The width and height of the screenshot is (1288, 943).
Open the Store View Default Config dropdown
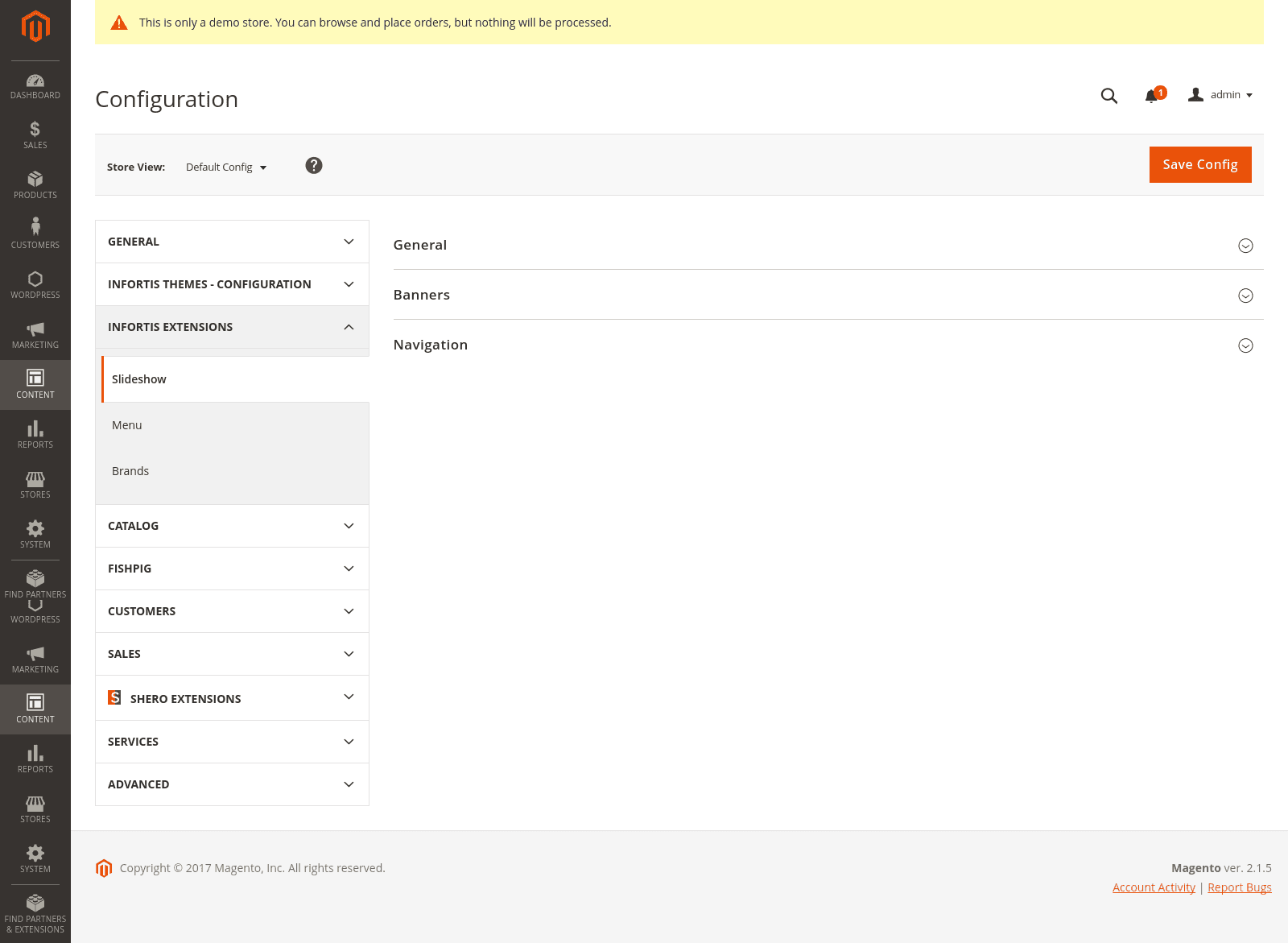(226, 167)
